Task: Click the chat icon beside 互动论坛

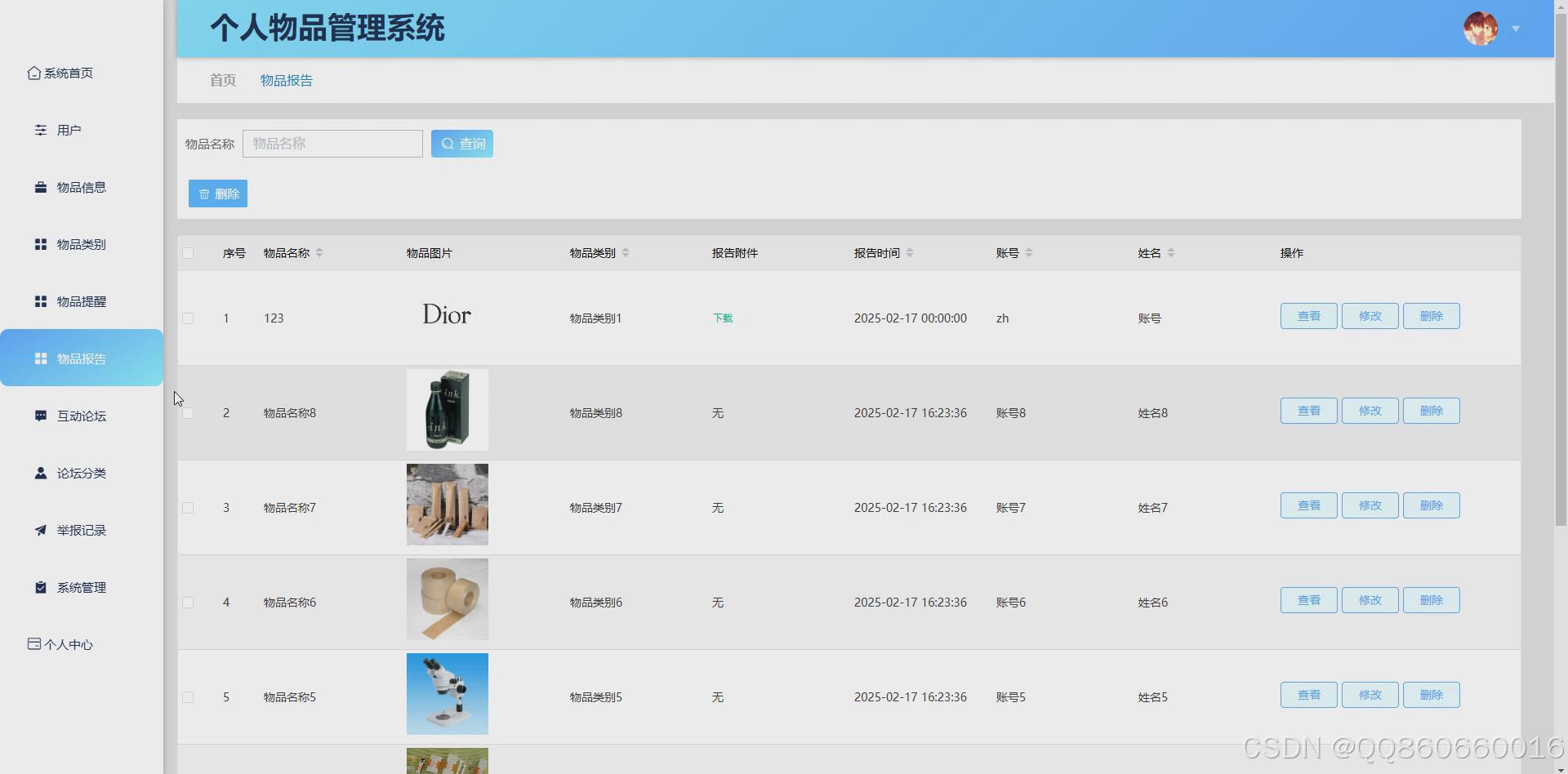Action: 41,416
